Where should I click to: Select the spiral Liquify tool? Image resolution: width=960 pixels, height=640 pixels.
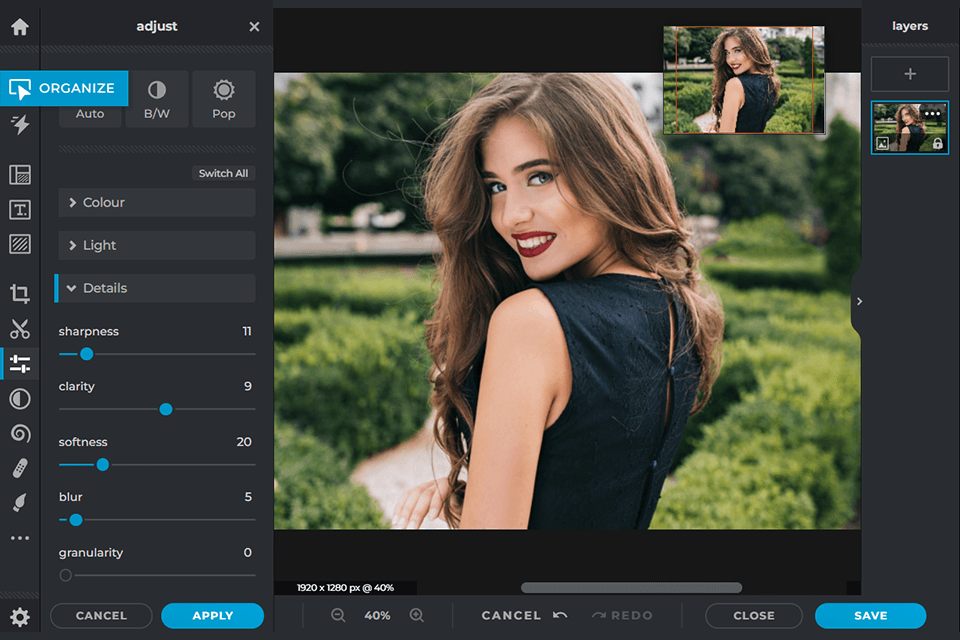click(x=20, y=434)
